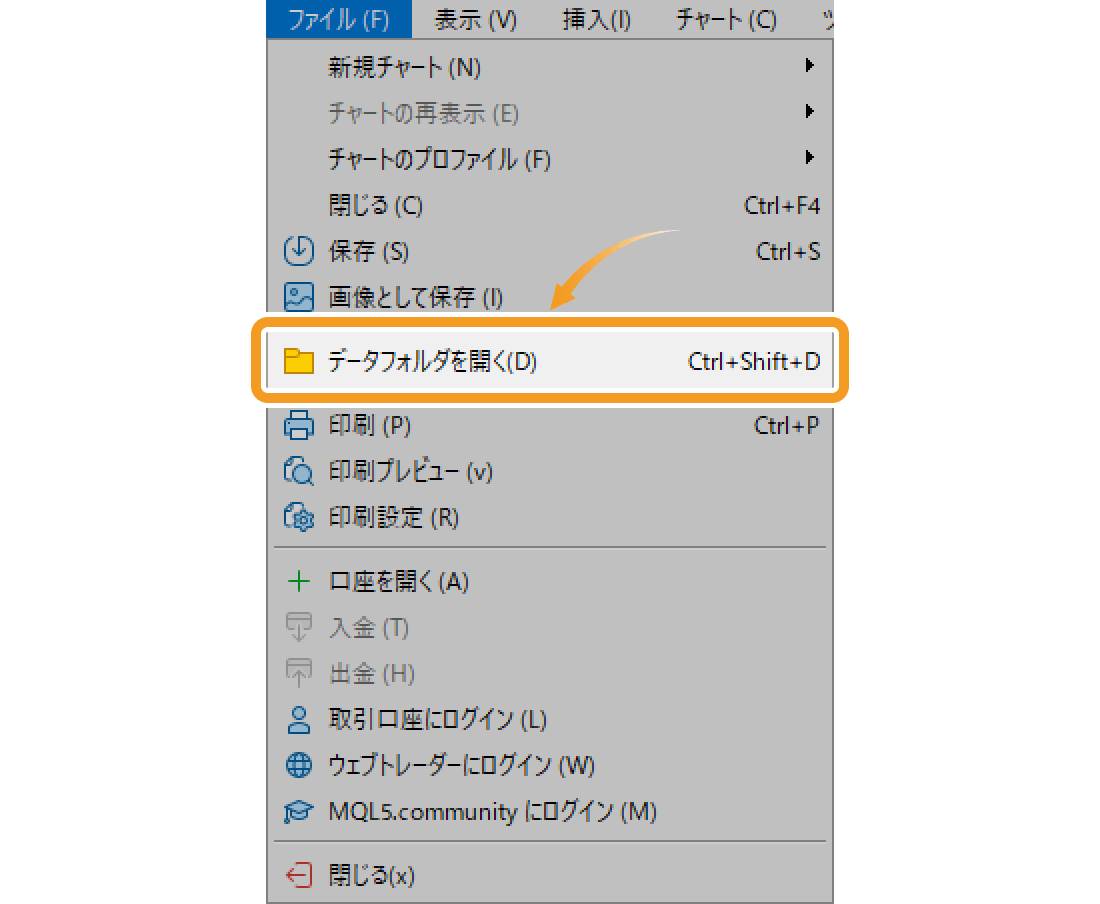Screen dimensions: 1100x904
Task: Expand the チャートのプロファイル (F) submenu arrow
Action: coord(810,157)
